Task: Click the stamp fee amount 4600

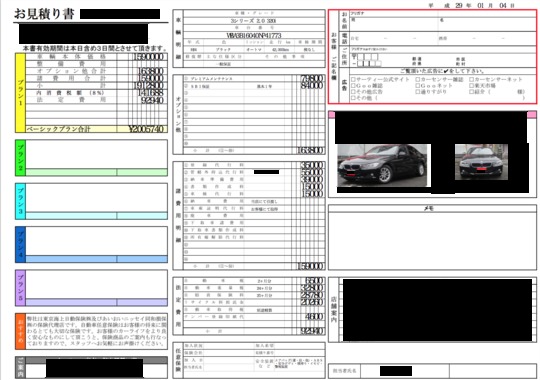Action: click(314, 317)
